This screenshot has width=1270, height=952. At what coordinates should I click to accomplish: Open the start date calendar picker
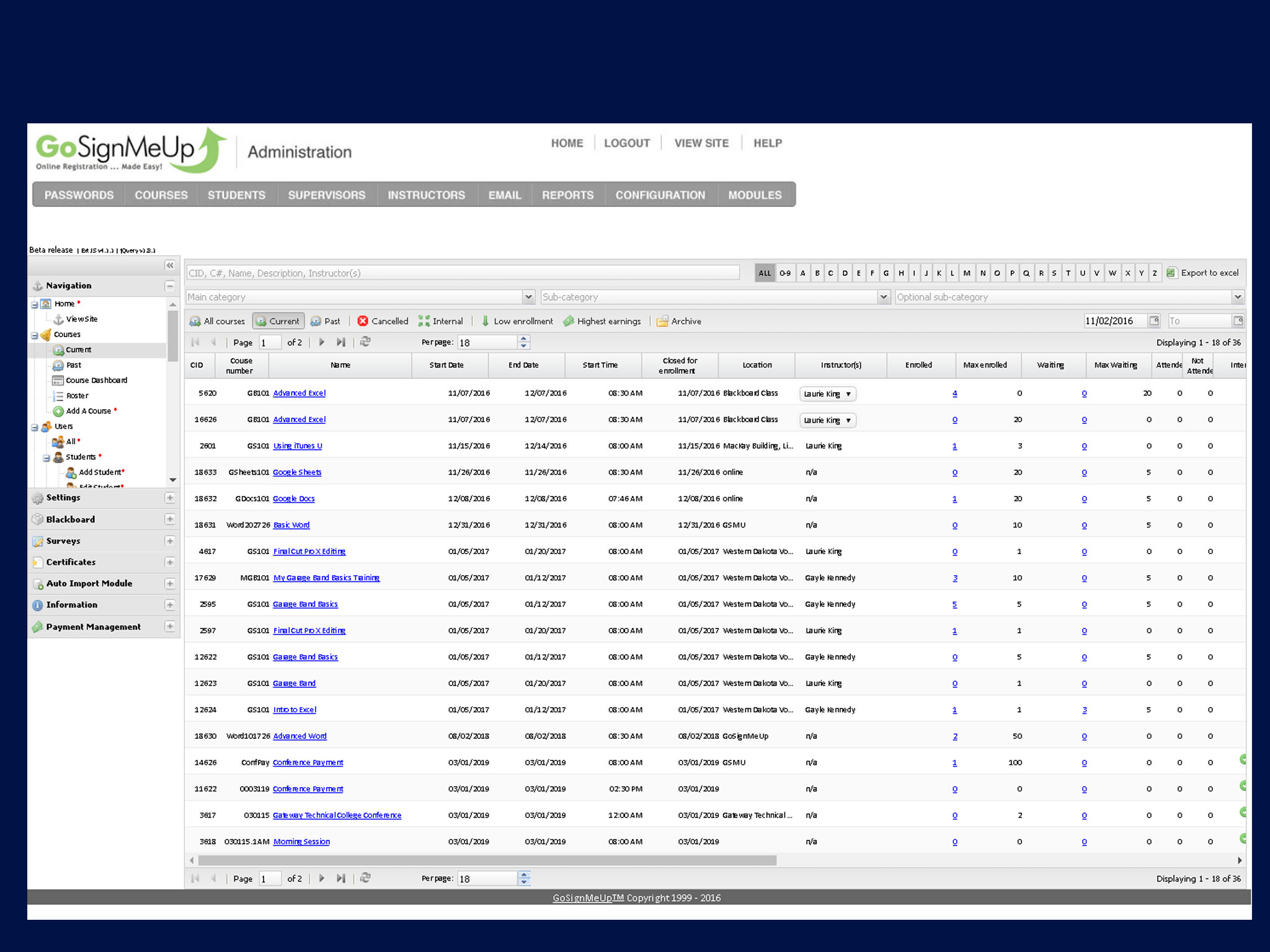[x=1154, y=320]
